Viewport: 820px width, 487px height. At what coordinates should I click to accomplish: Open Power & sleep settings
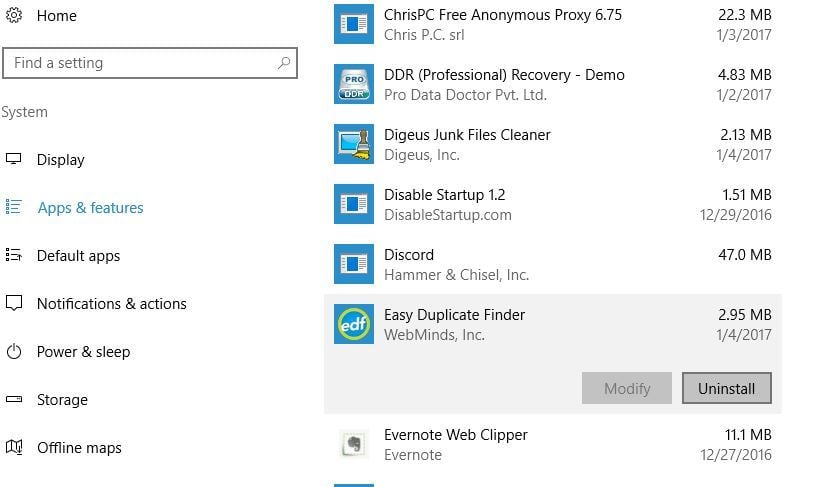(x=83, y=352)
